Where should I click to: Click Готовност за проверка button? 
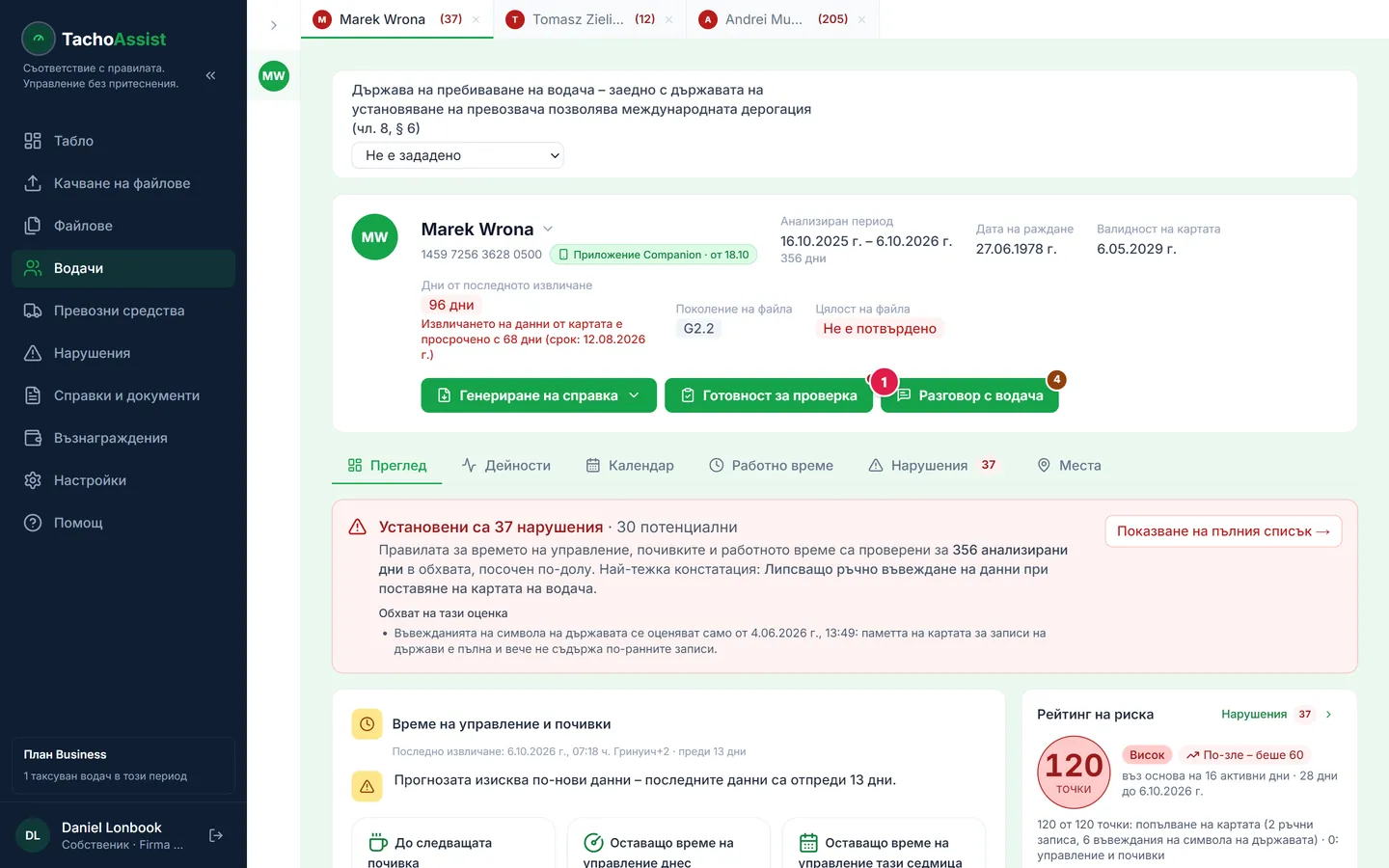769,395
